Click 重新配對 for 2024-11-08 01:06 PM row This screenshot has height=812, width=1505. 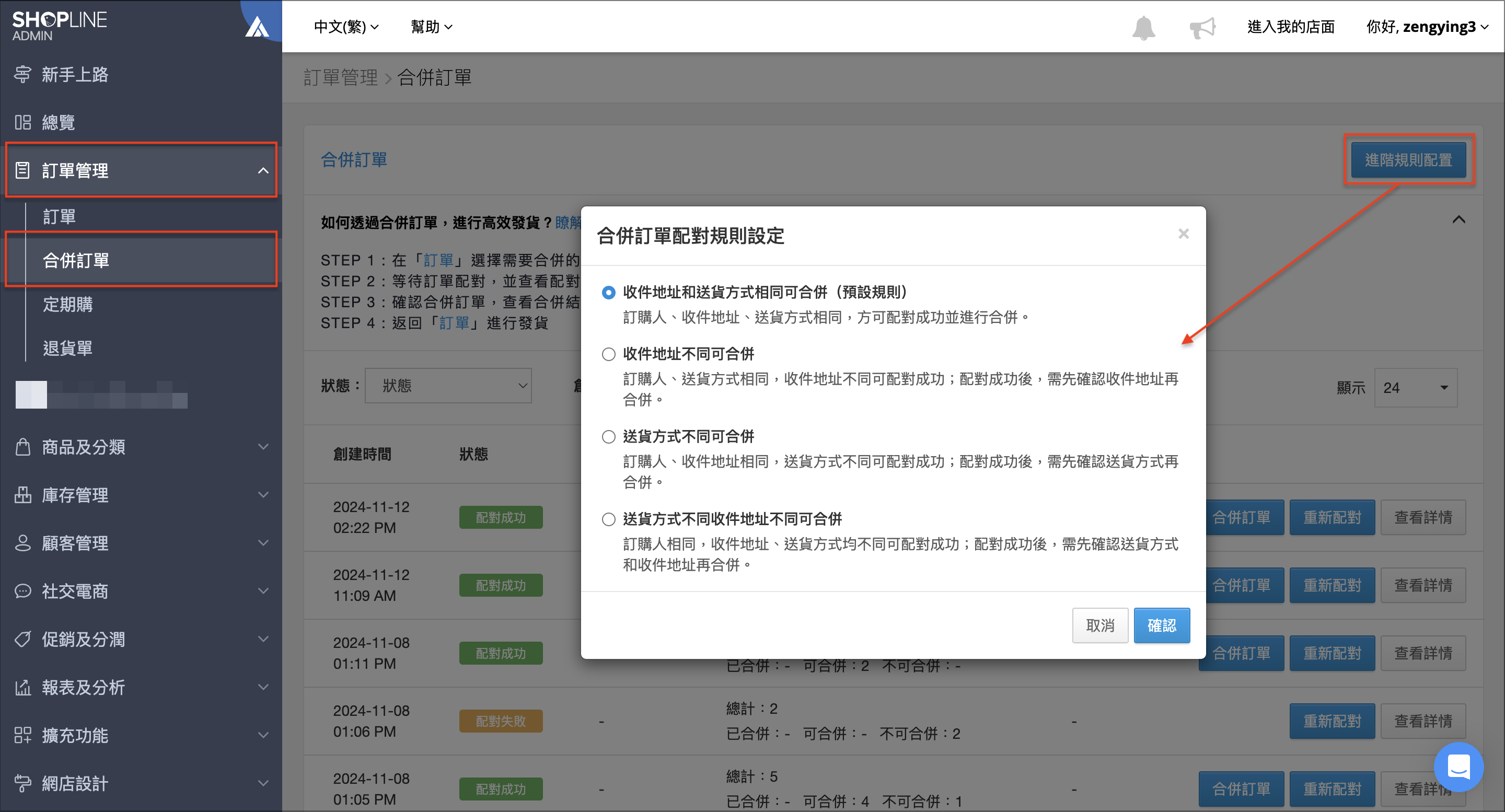point(1332,722)
